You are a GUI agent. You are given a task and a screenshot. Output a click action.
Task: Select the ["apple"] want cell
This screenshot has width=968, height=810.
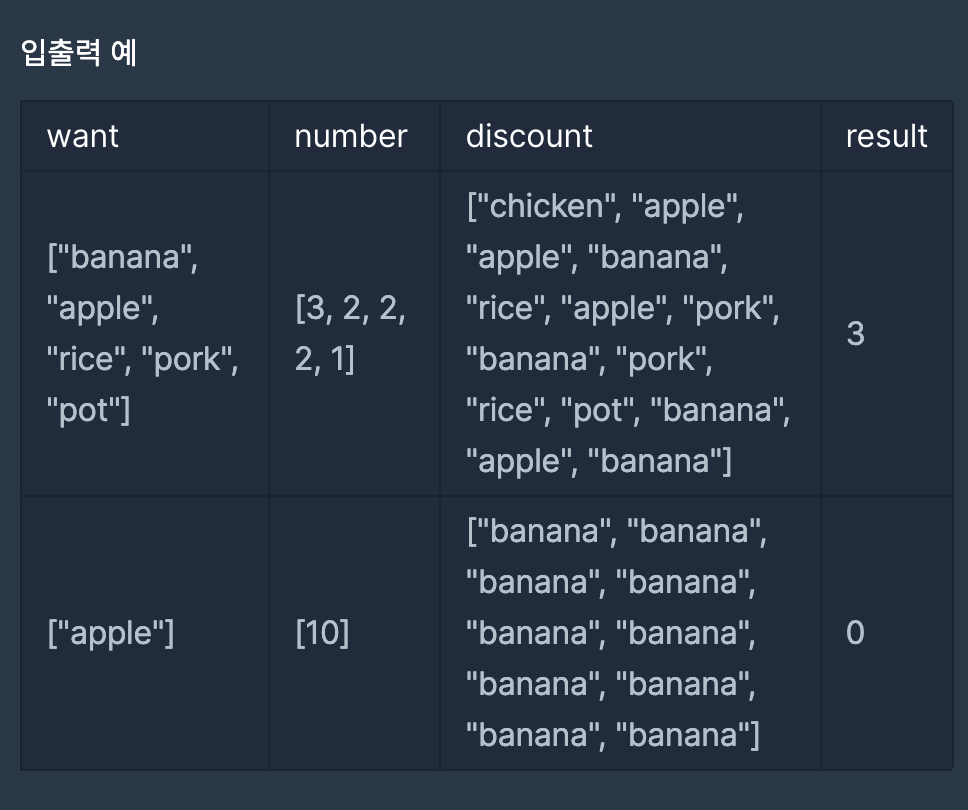[111, 633]
